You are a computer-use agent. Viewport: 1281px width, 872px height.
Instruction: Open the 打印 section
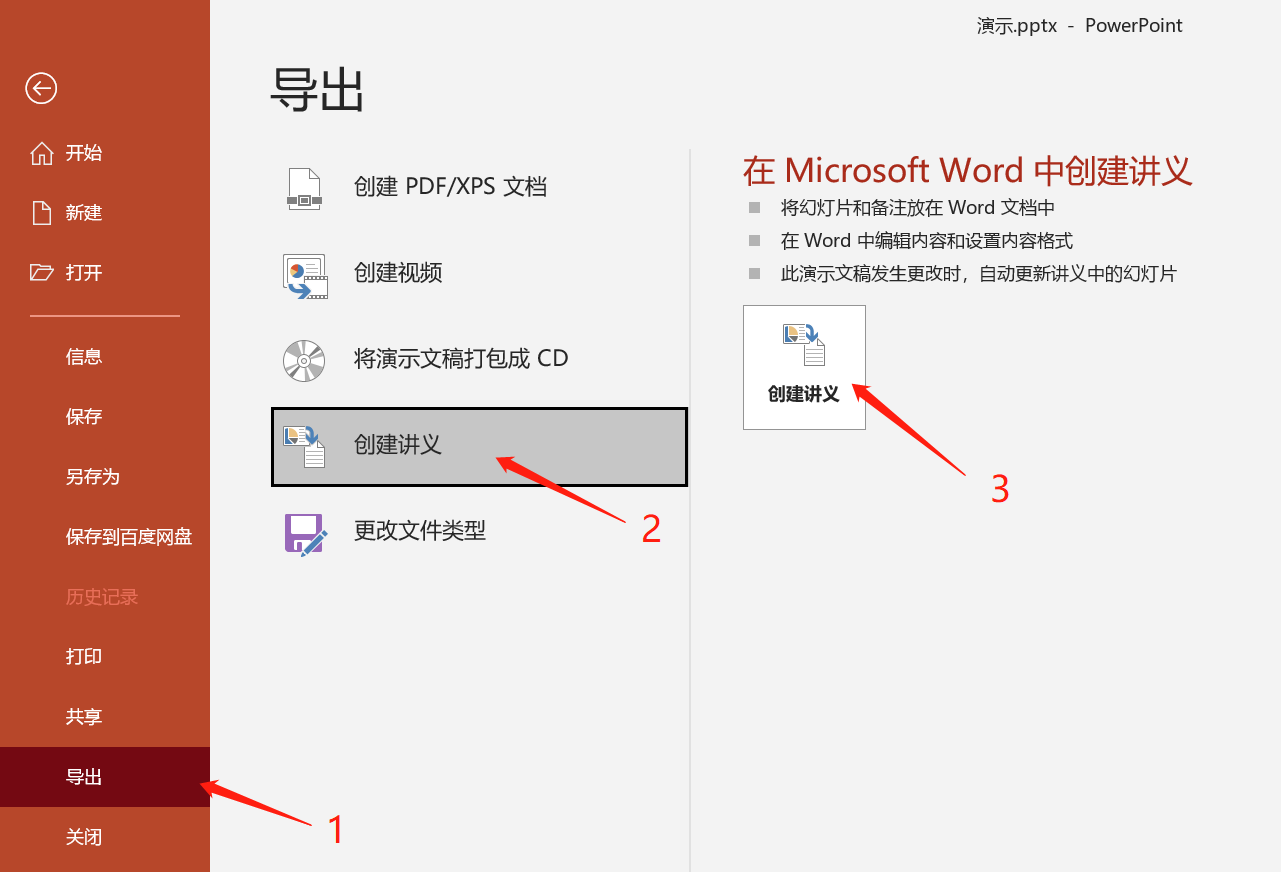click(84, 656)
